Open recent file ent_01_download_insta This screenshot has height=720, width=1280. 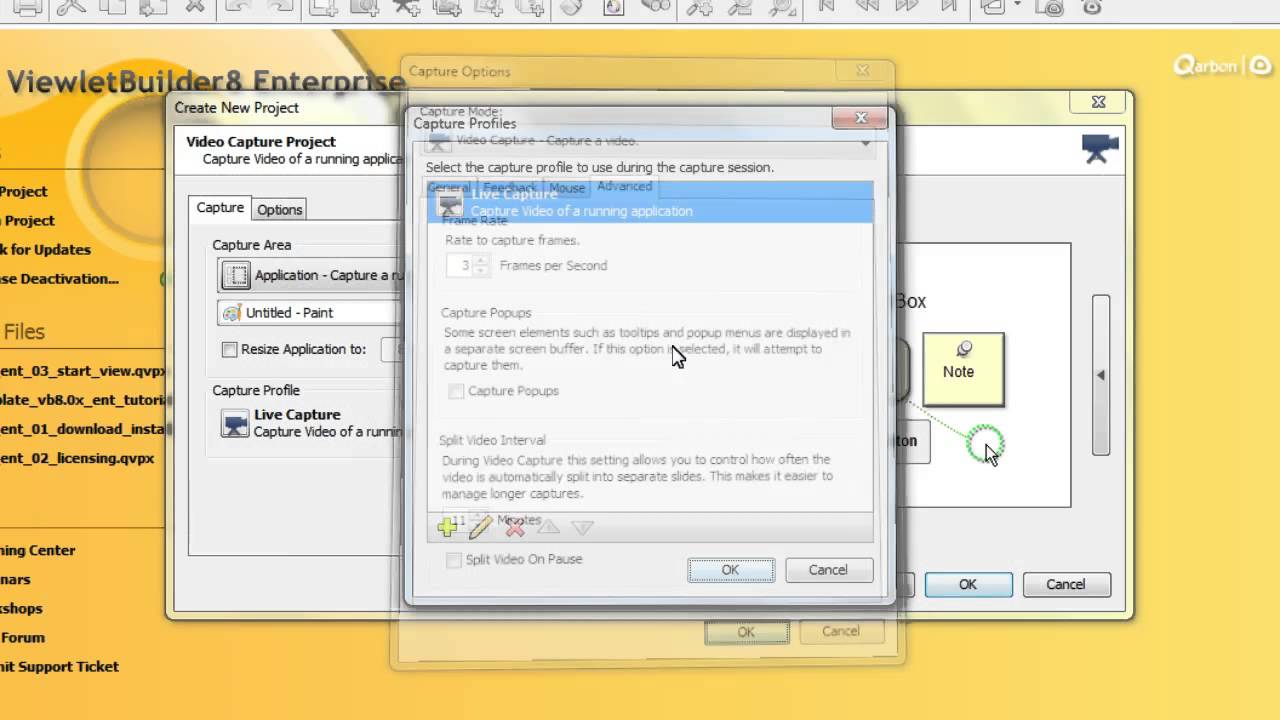tap(82, 429)
